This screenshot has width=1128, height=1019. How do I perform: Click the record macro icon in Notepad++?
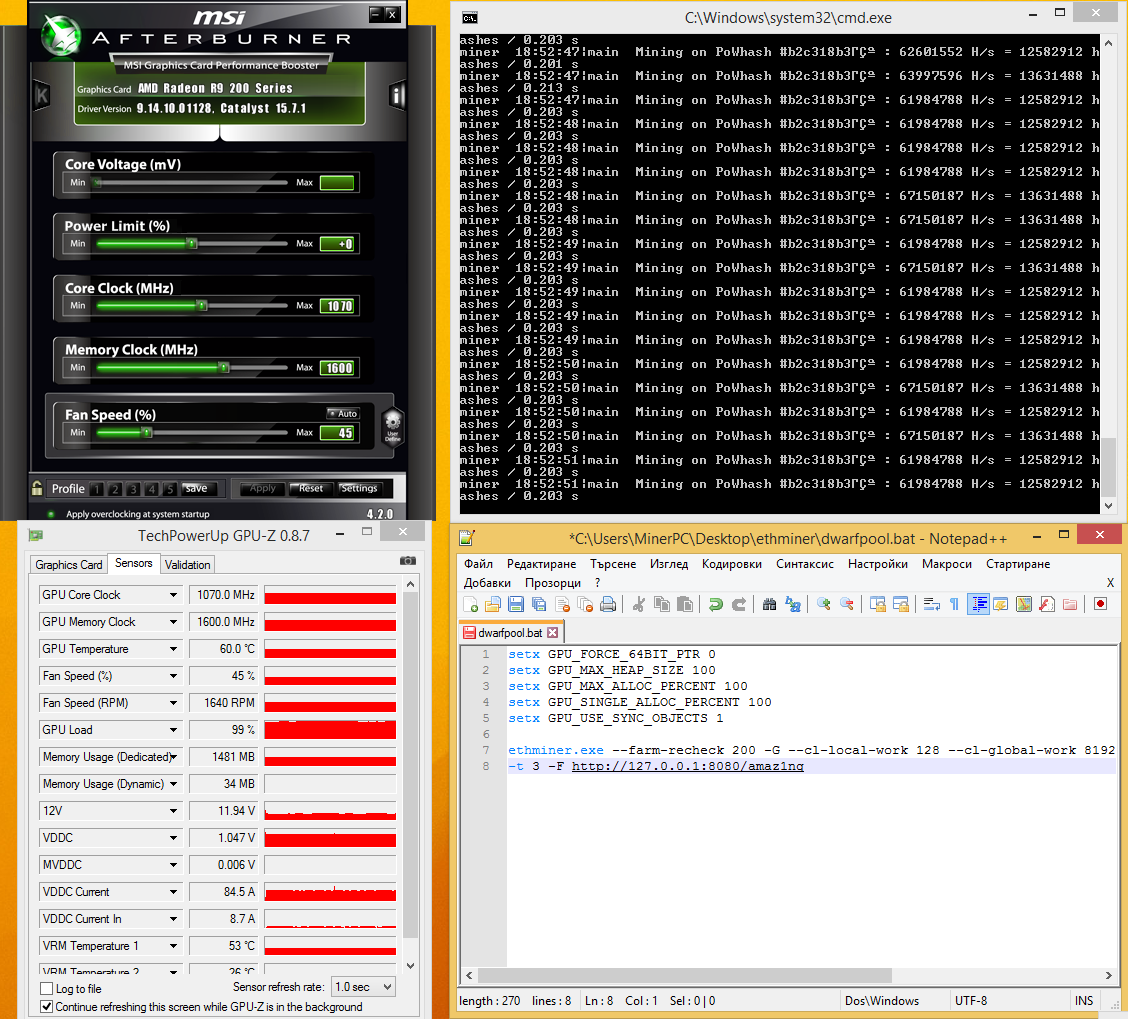1100,604
